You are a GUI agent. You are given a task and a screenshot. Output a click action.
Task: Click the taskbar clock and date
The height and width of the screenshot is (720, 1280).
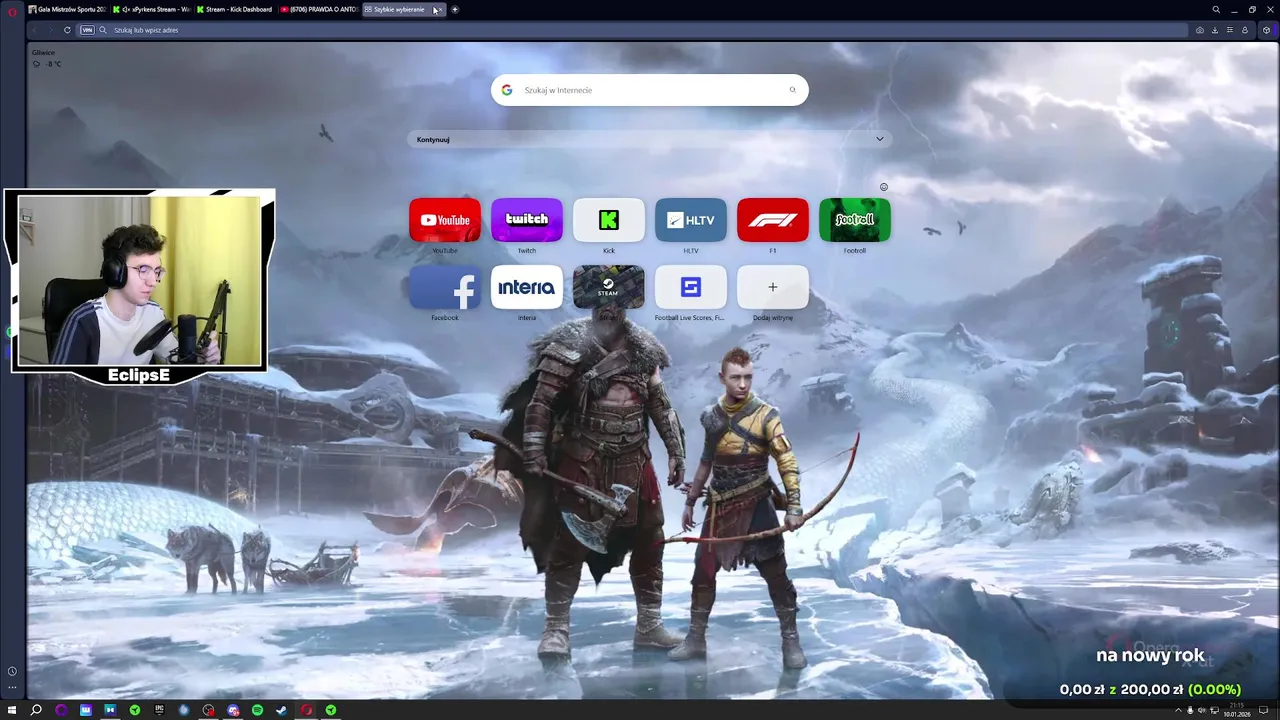tap(1238, 710)
